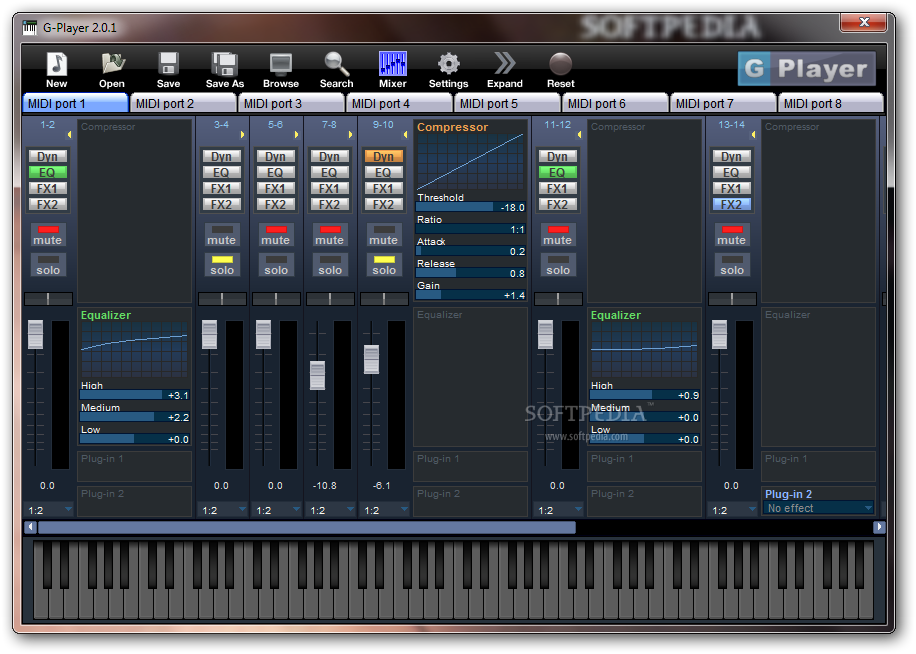Click the channel 1-2 pan control
The image size is (916, 654).
48,299
